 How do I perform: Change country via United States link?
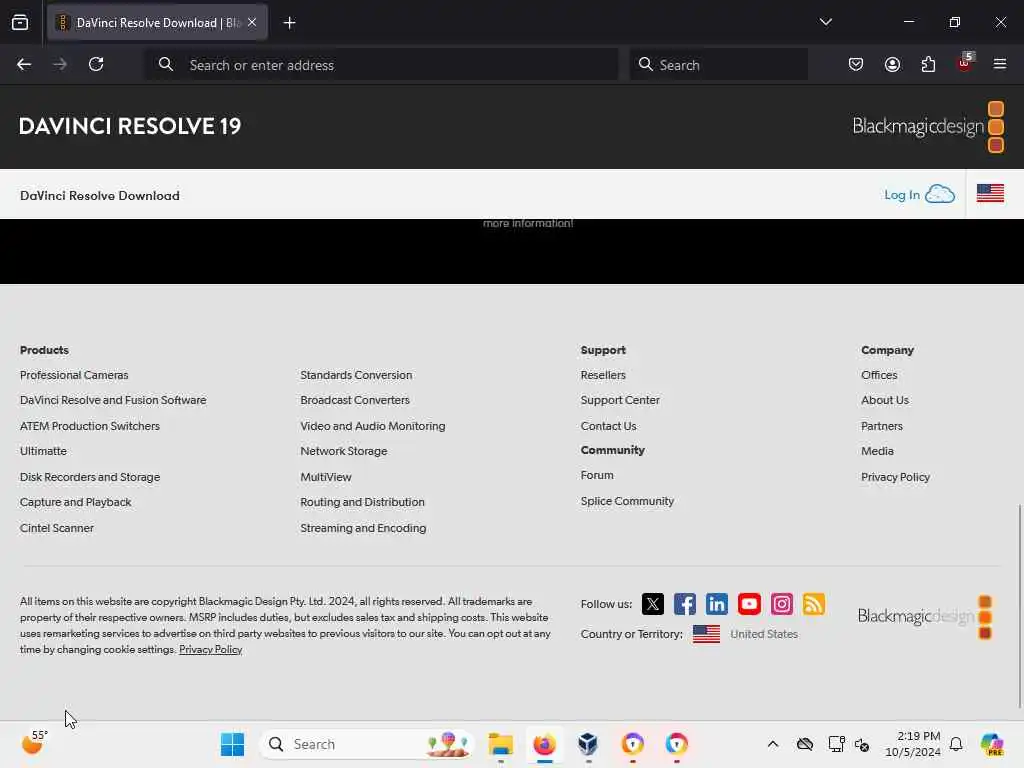pos(763,633)
